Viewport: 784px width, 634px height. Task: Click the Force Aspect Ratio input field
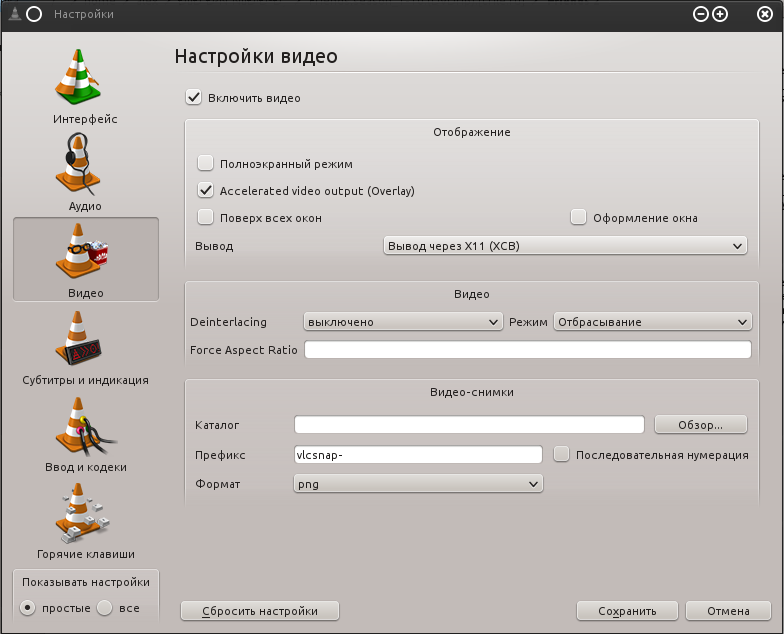point(527,350)
